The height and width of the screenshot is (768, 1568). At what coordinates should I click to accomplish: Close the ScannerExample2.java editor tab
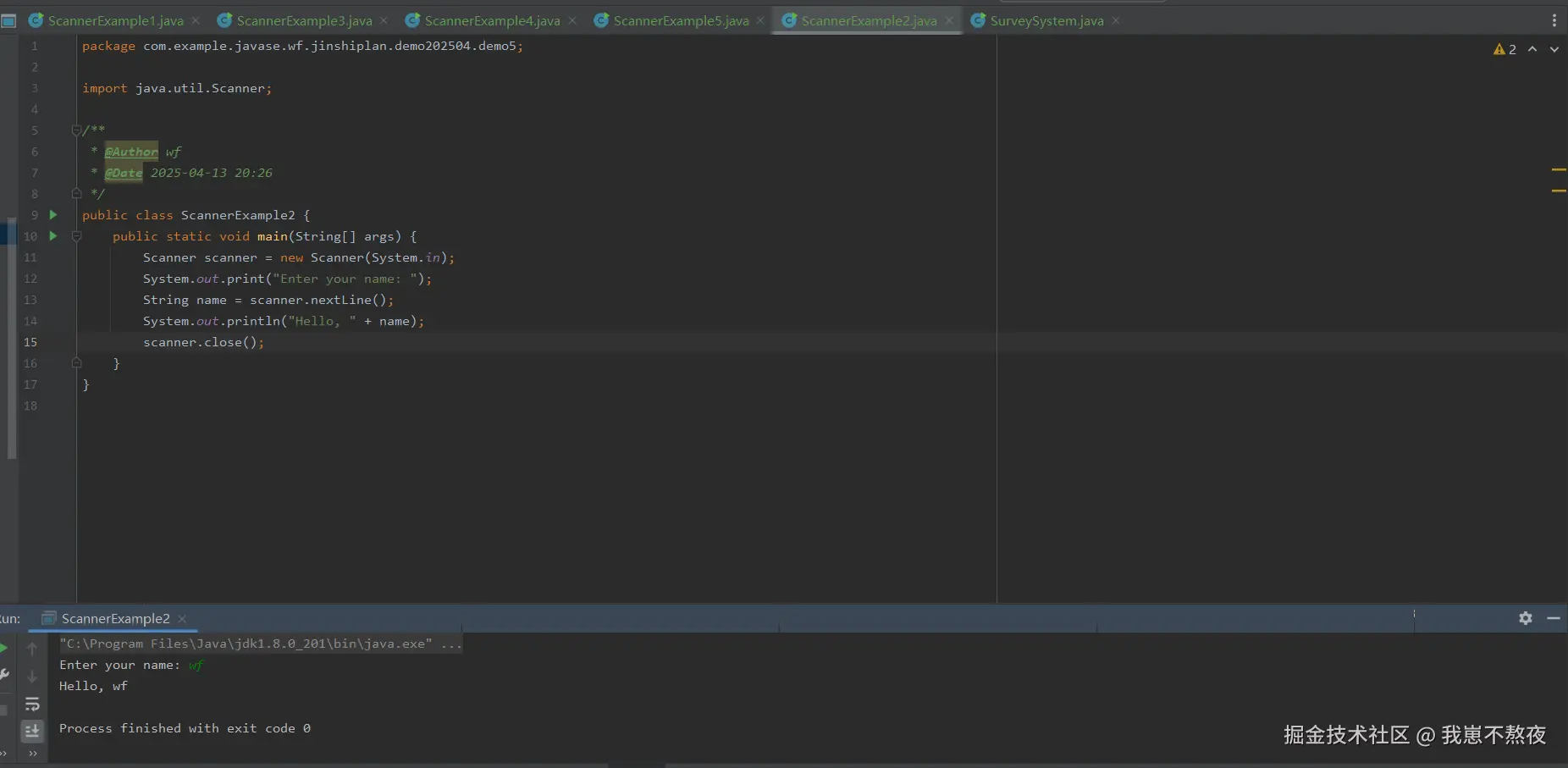pyautogui.click(x=949, y=20)
